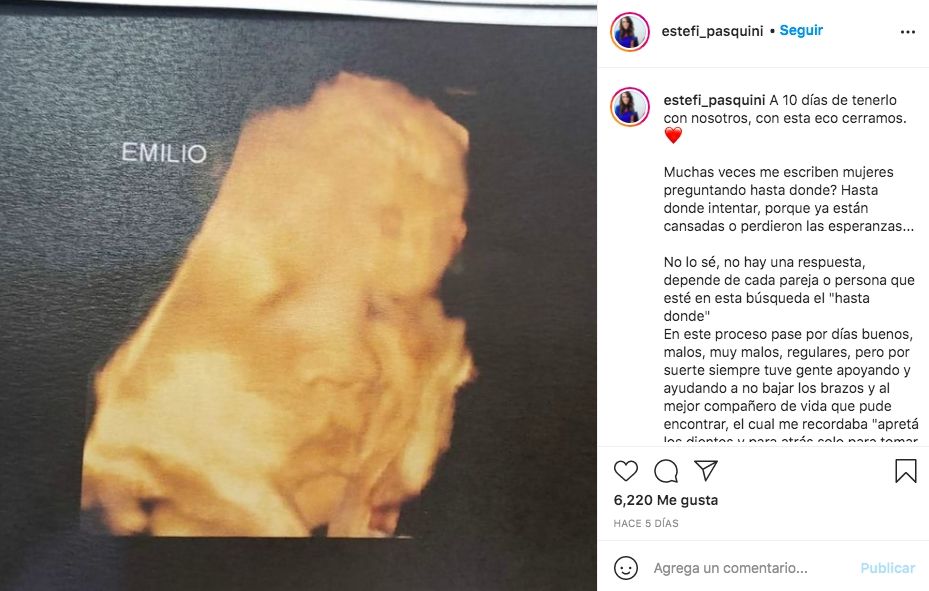Share the post via paper plane icon
929x591 pixels.
pos(706,471)
